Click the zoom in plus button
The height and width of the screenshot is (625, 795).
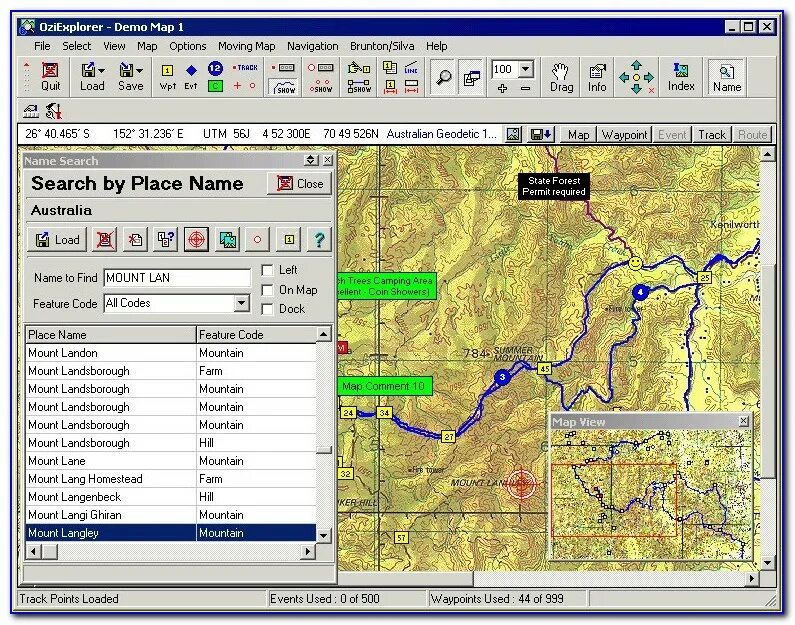(502, 88)
